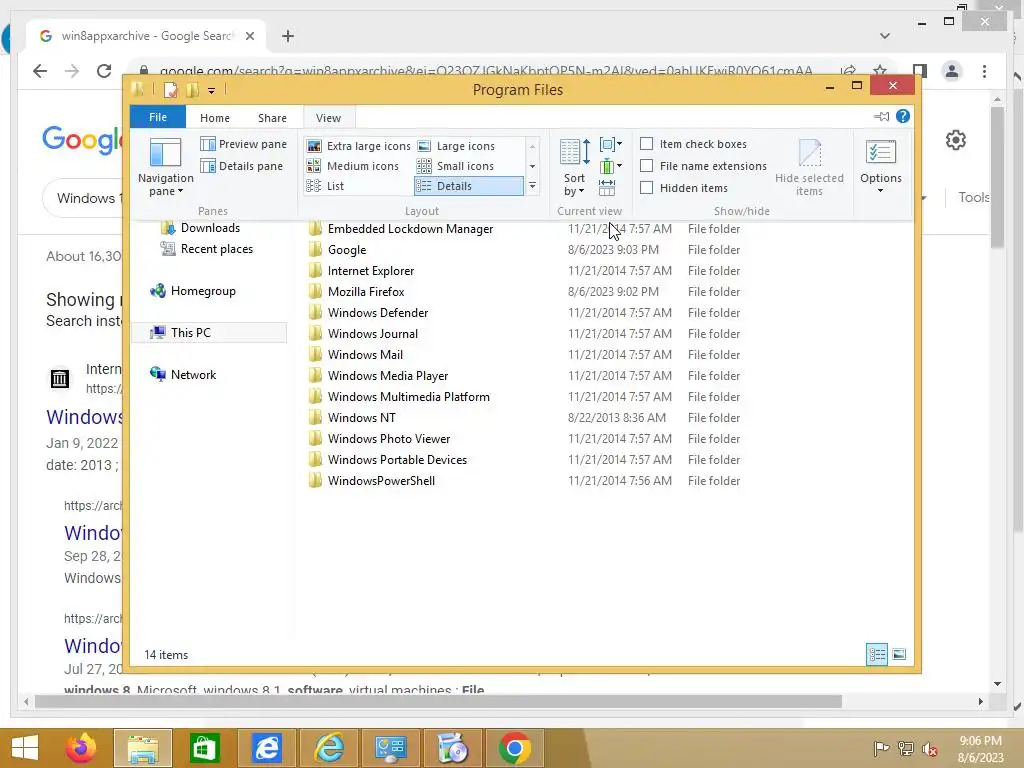The width and height of the screenshot is (1024, 768).
Task: Click the Windows Start button
Action: pos(25,748)
